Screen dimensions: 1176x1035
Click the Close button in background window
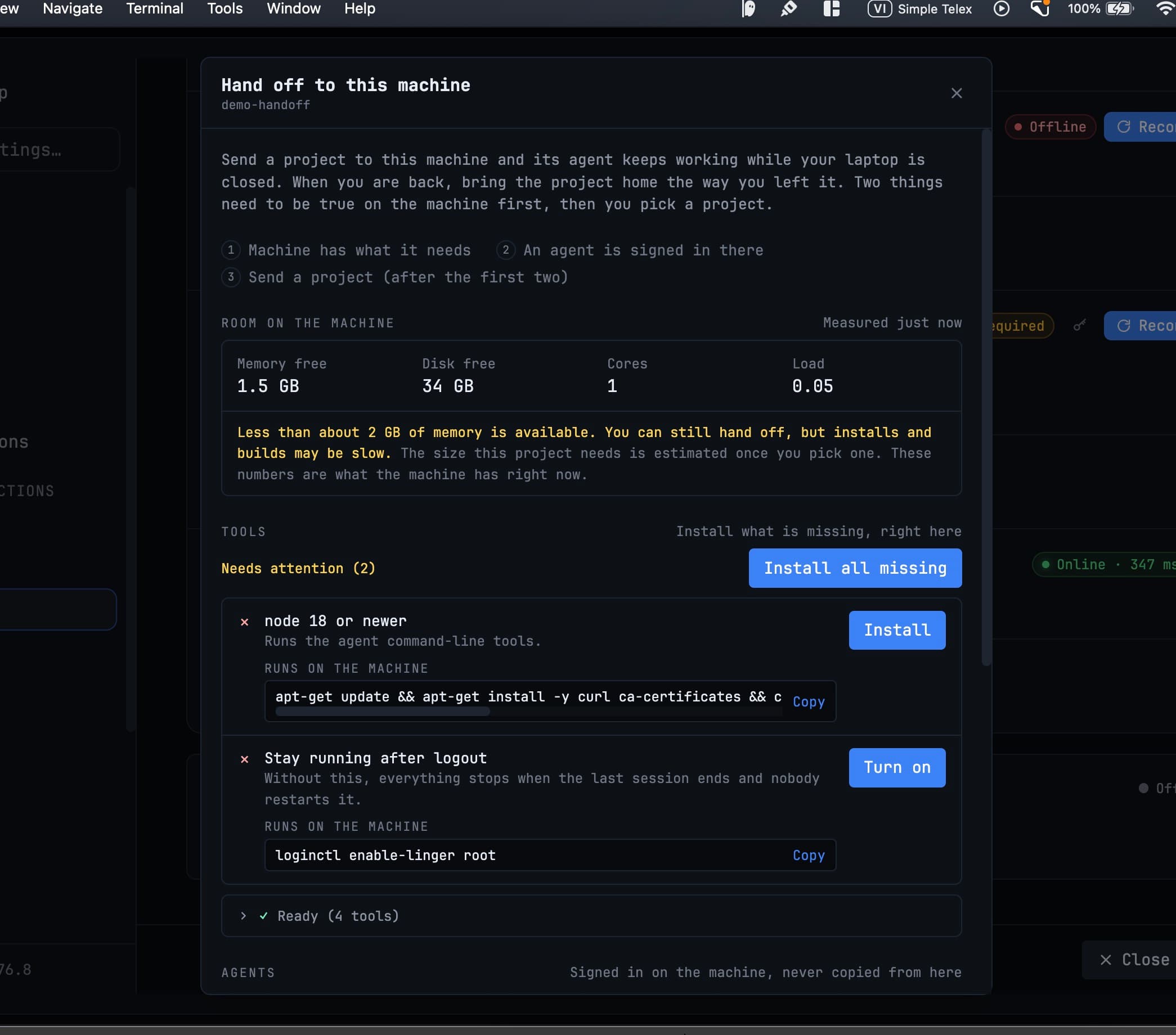click(1129, 960)
